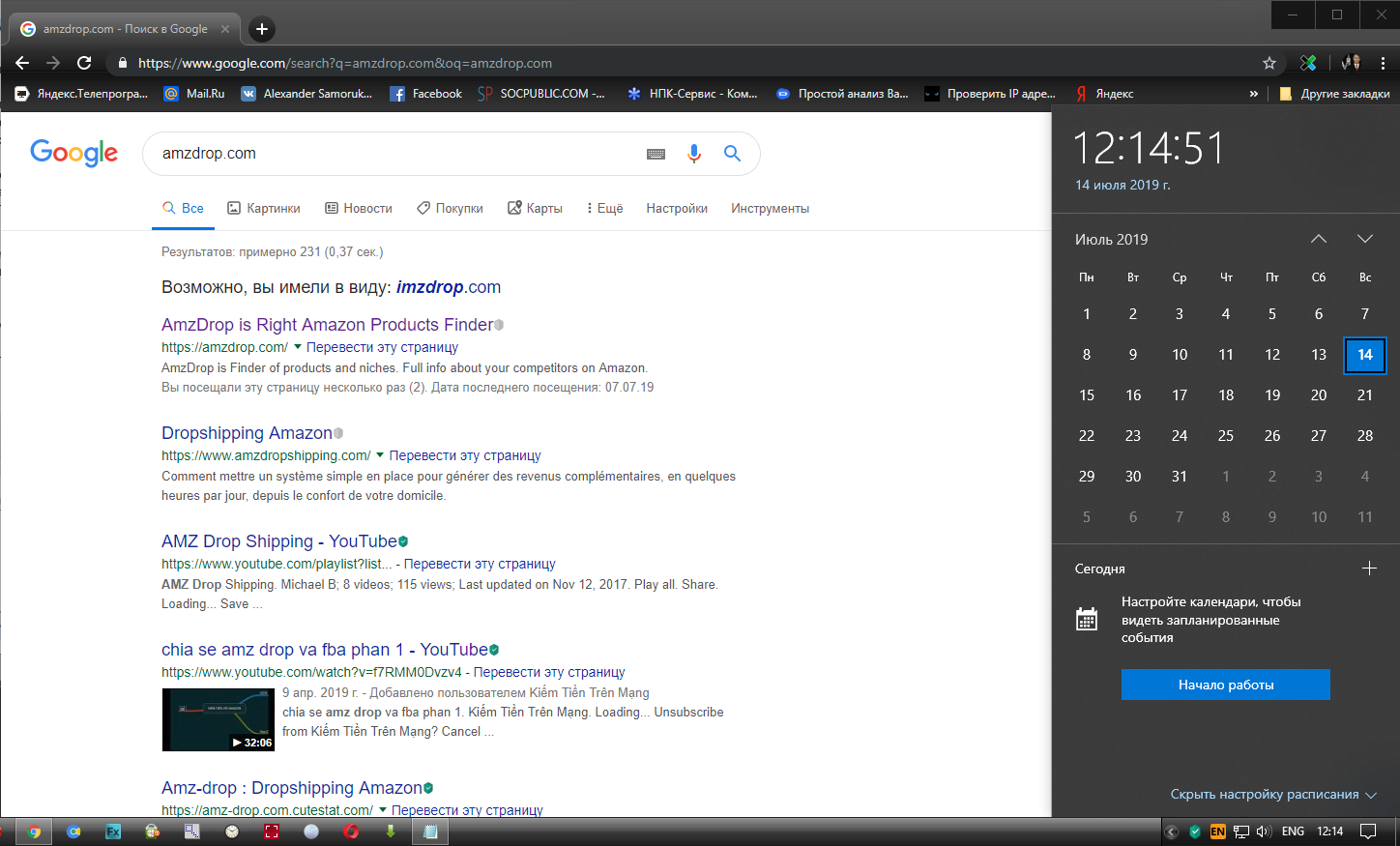The height and width of the screenshot is (846, 1400).
Task: Switch to the Покупки tab
Action: pyautogui.click(x=450, y=208)
